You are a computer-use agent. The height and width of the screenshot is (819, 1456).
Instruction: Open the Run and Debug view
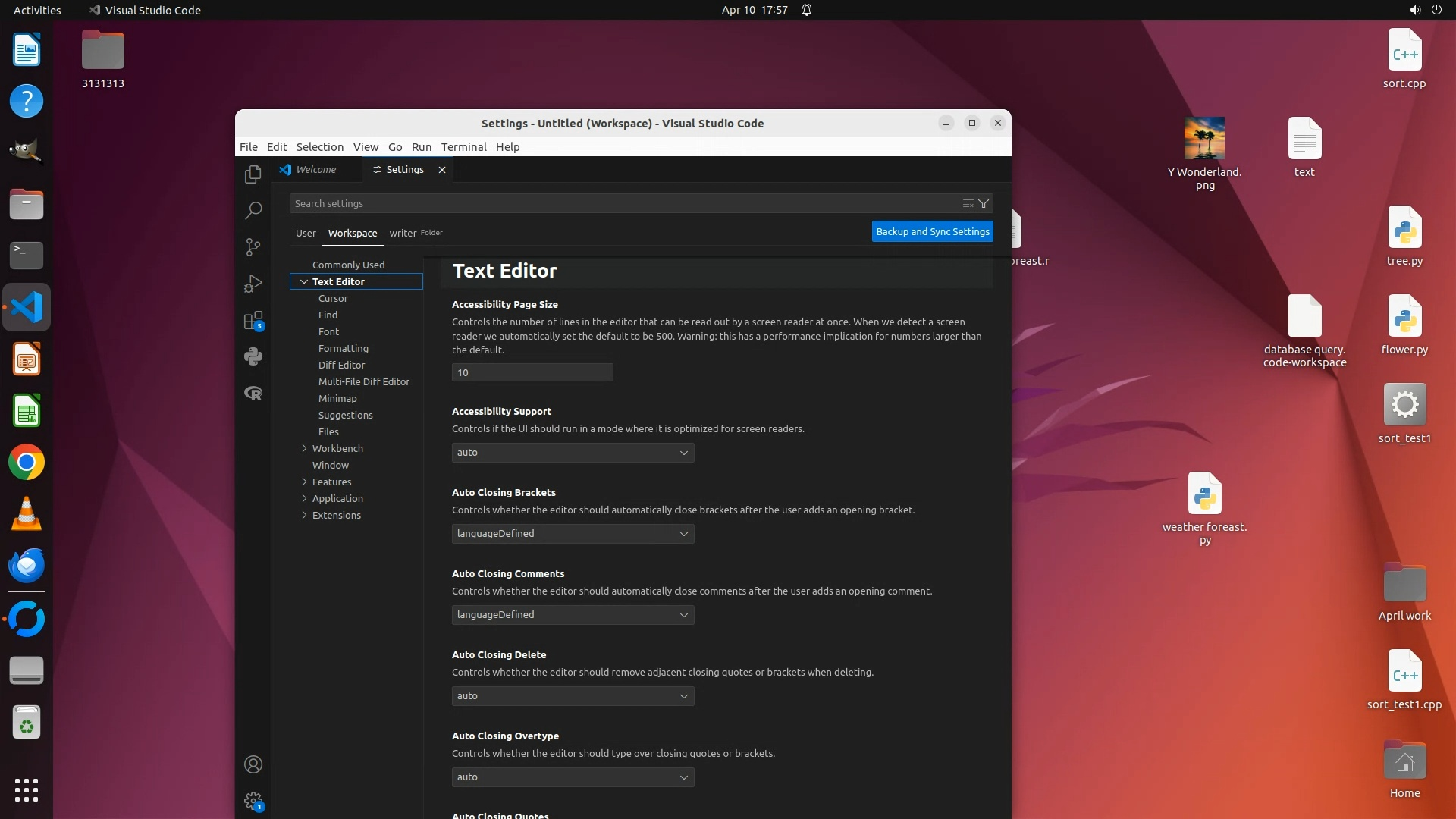[253, 284]
